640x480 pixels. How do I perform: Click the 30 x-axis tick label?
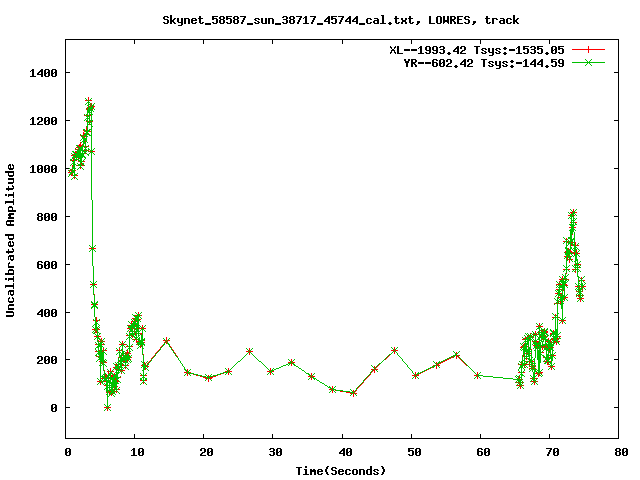(276, 452)
